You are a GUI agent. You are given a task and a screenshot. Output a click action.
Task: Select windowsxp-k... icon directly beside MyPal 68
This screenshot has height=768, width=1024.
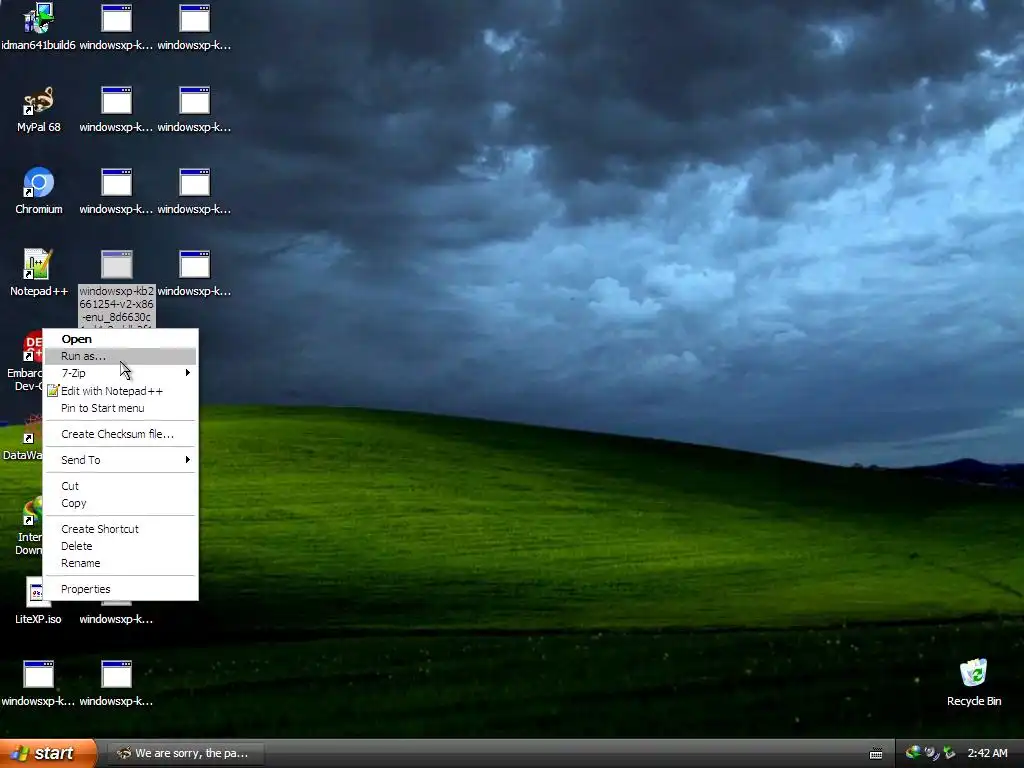pos(116,101)
